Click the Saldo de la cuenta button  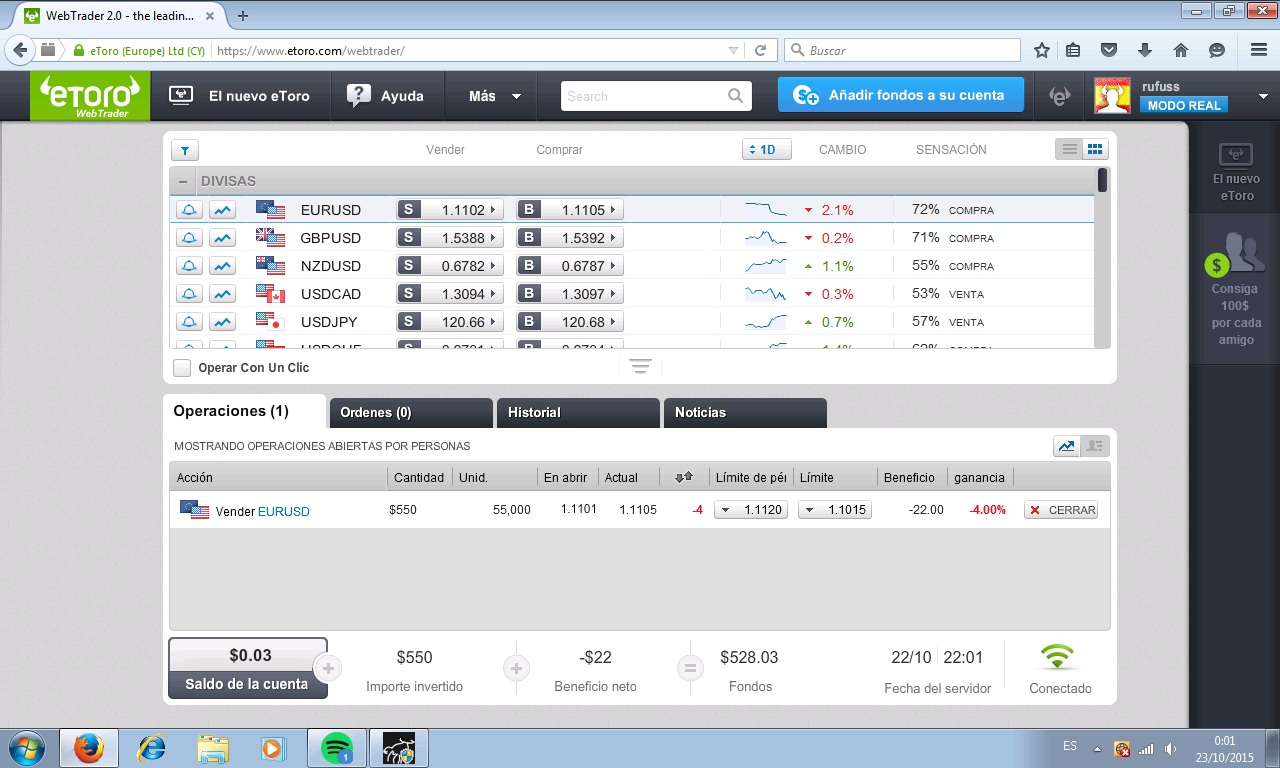pos(247,669)
